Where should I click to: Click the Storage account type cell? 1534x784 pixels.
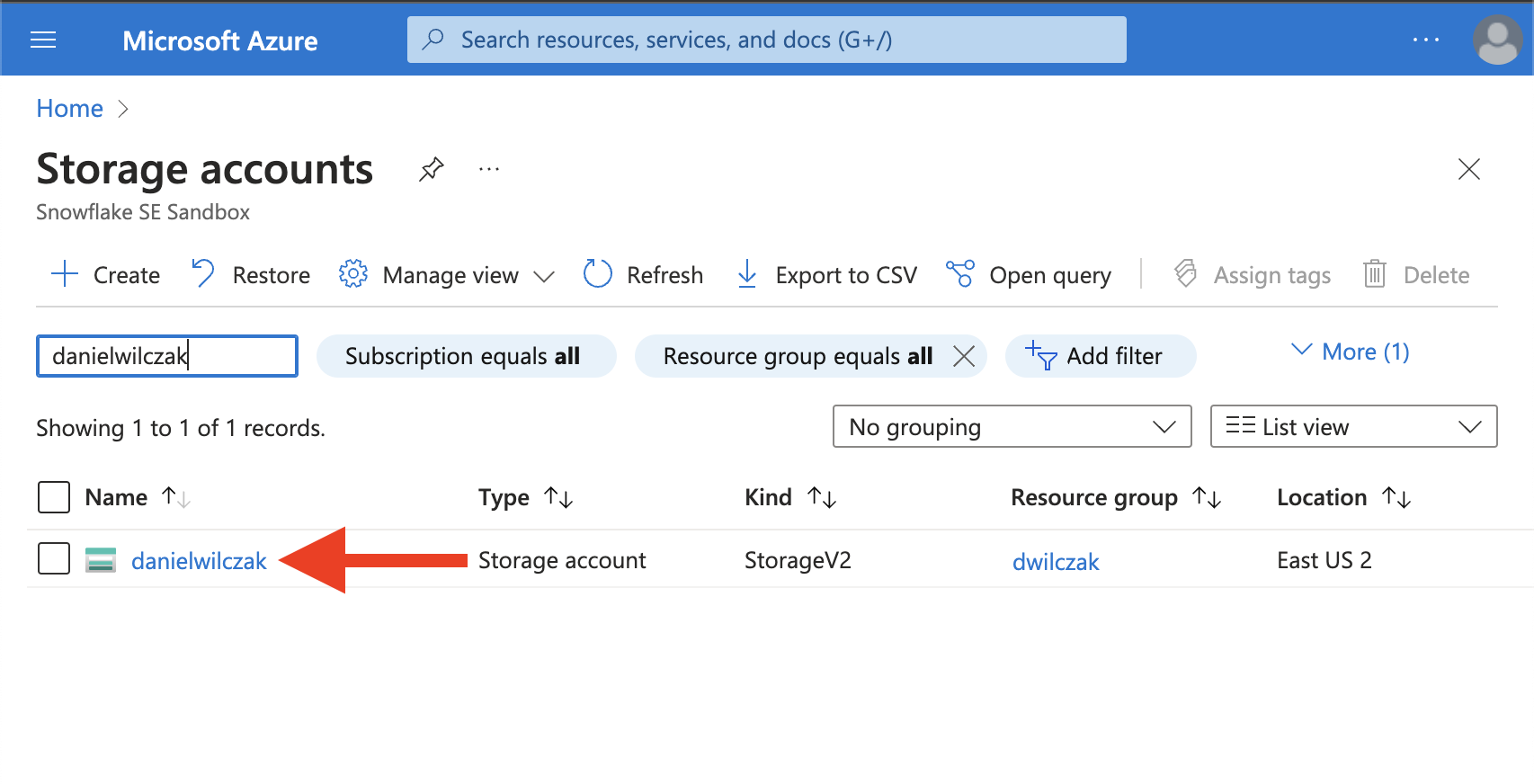tap(562, 560)
